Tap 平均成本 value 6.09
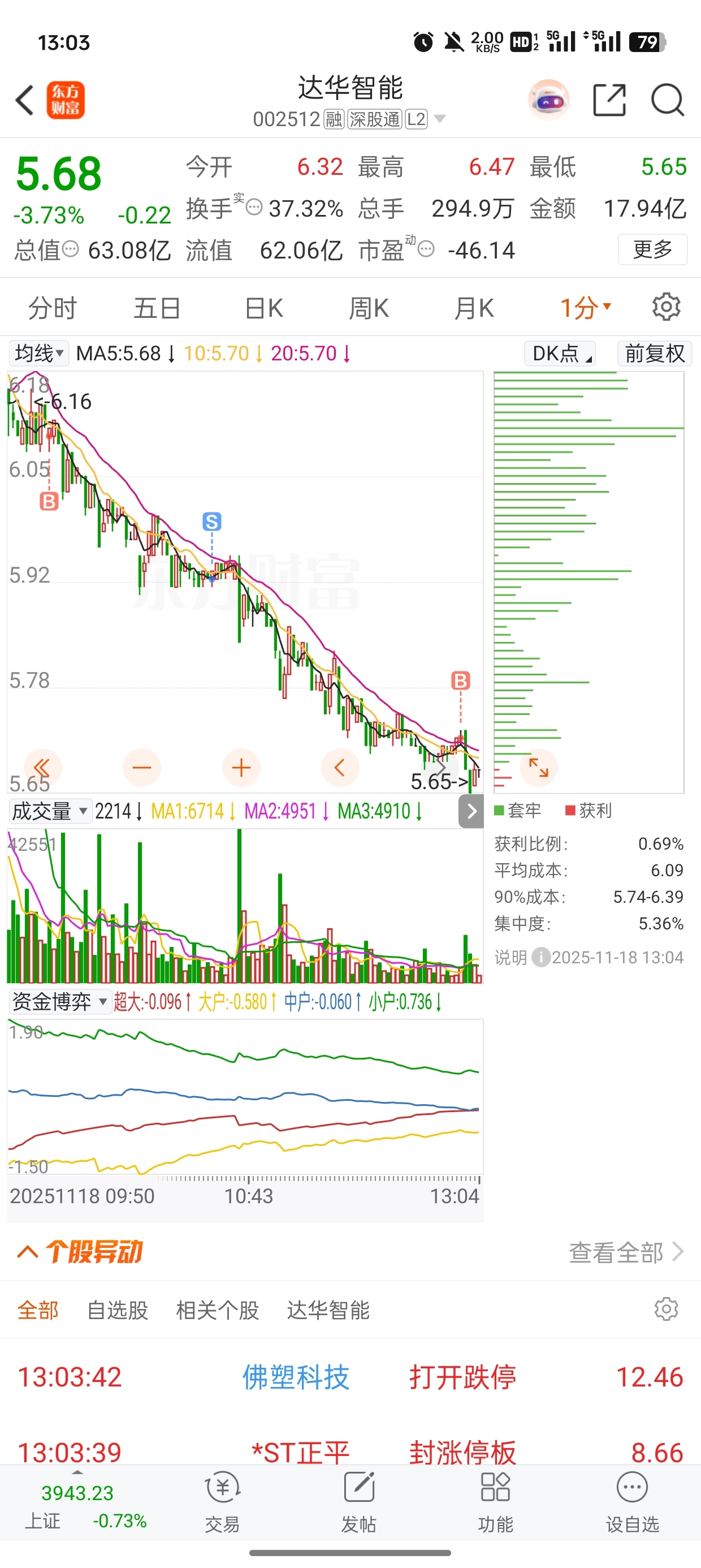 pos(667,870)
